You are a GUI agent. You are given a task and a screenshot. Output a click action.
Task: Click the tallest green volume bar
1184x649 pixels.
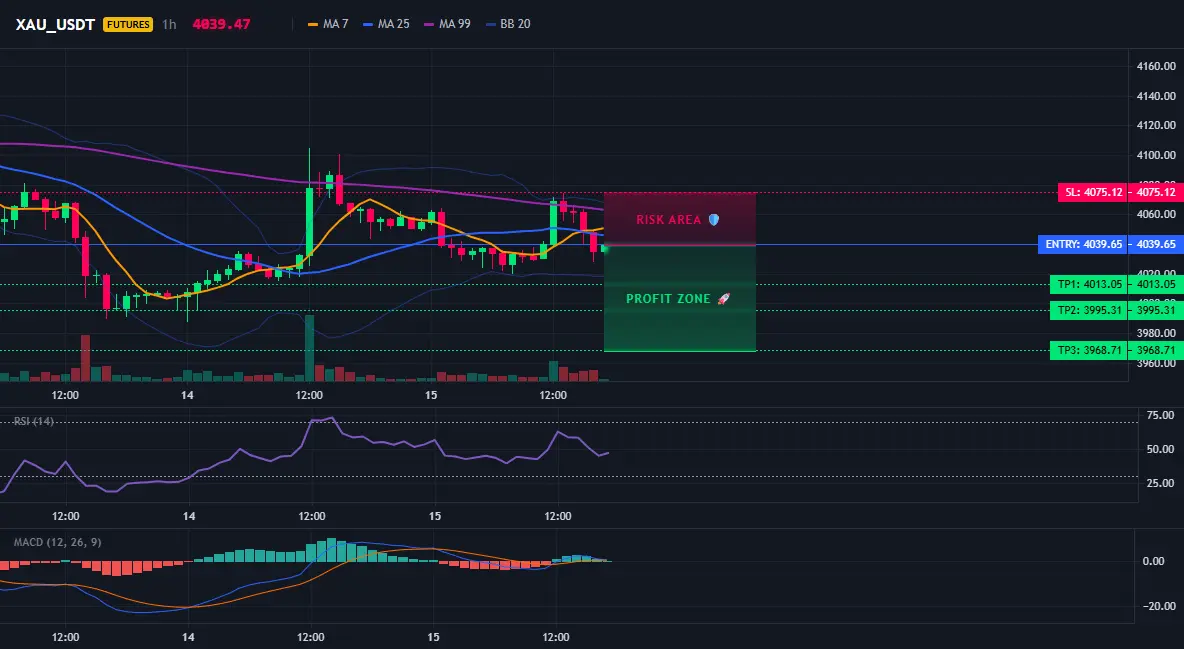click(310, 348)
